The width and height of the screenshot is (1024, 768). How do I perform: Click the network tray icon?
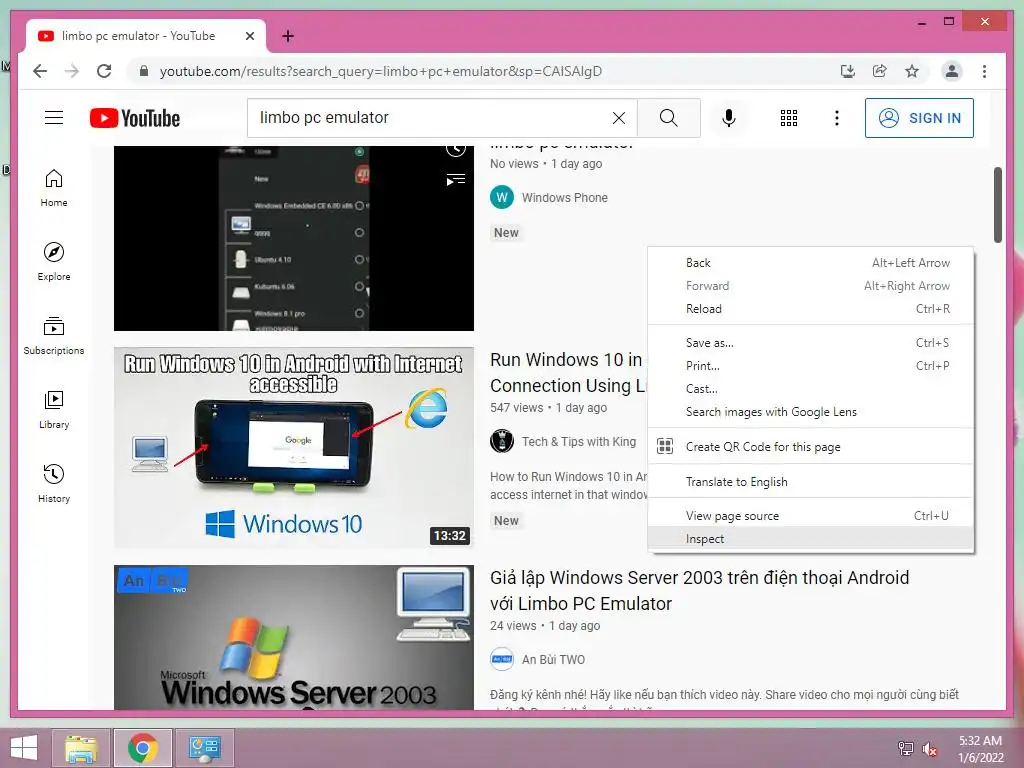click(906, 748)
